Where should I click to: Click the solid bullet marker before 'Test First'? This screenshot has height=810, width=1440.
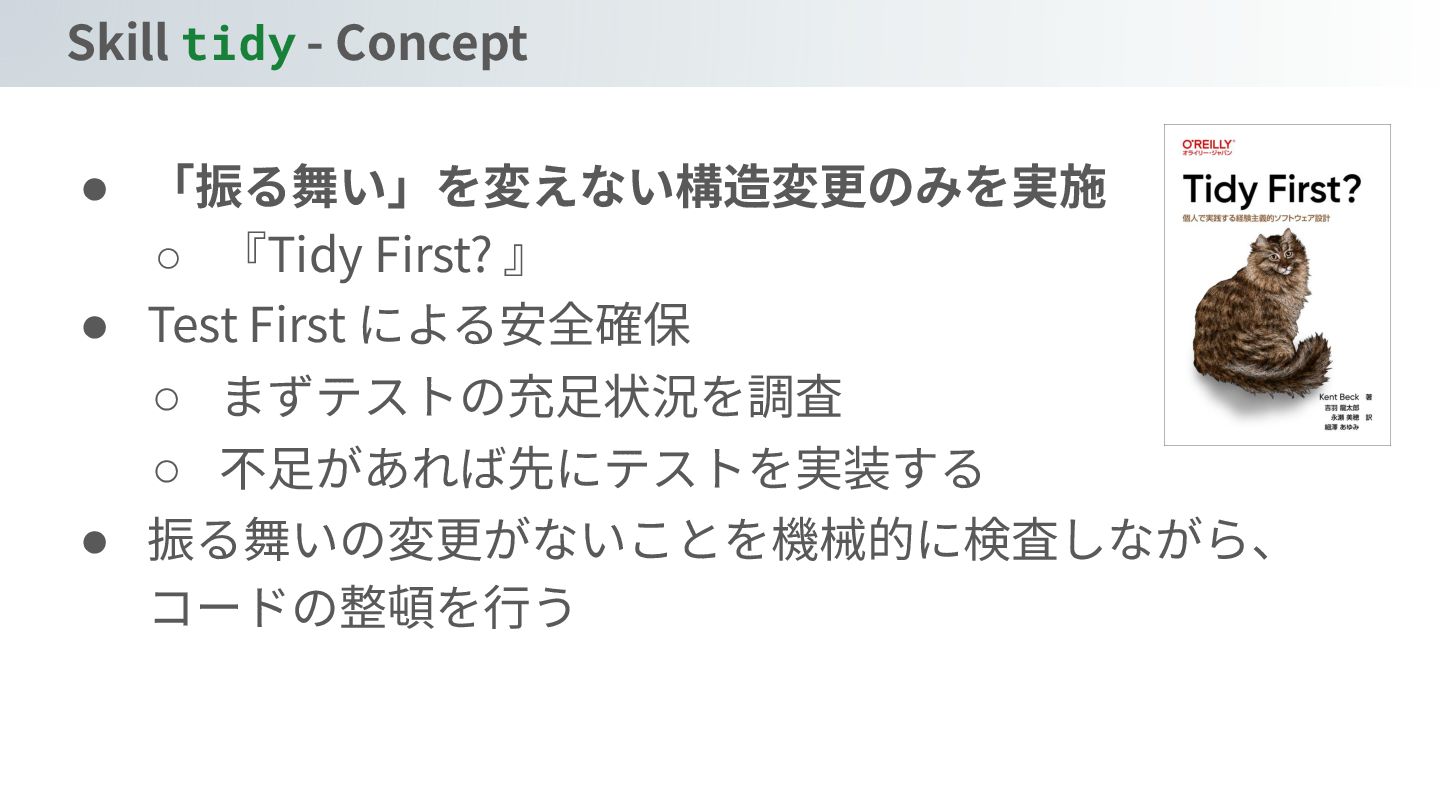click(x=94, y=326)
